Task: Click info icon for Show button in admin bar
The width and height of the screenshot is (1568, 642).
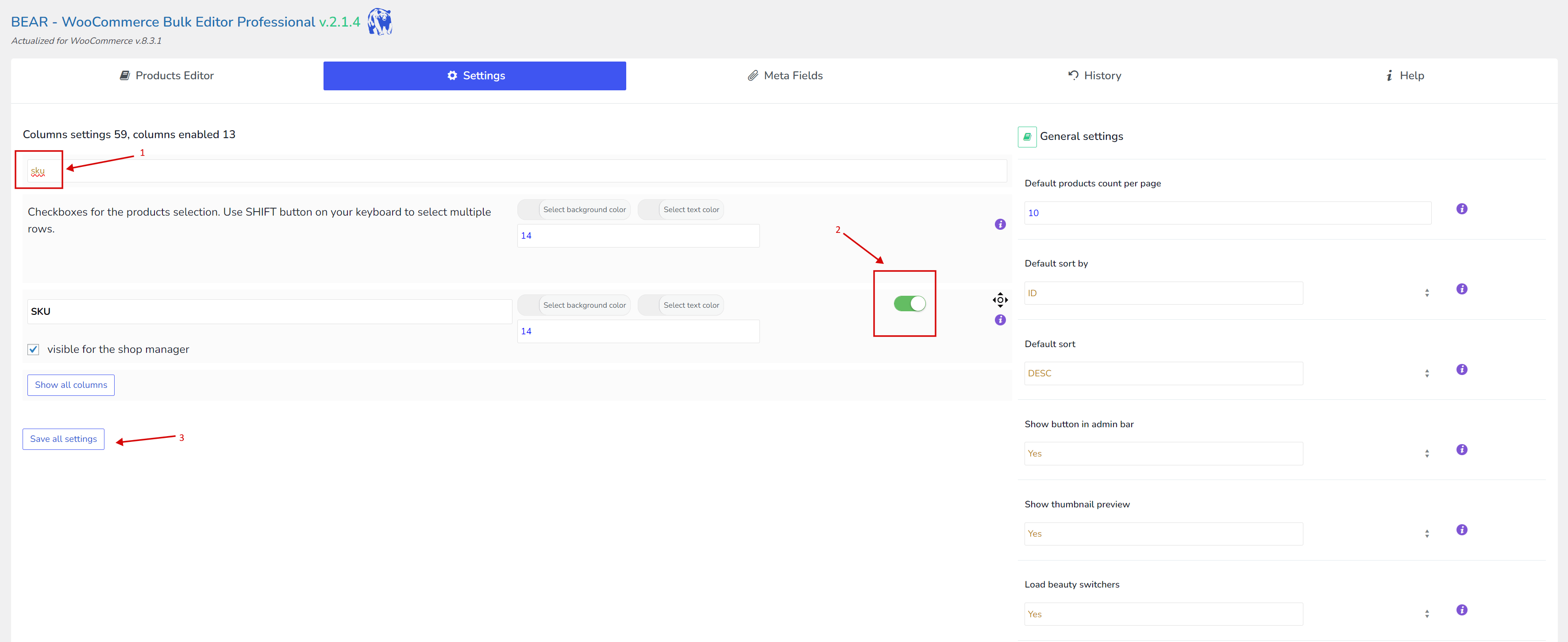Action: (1461, 449)
